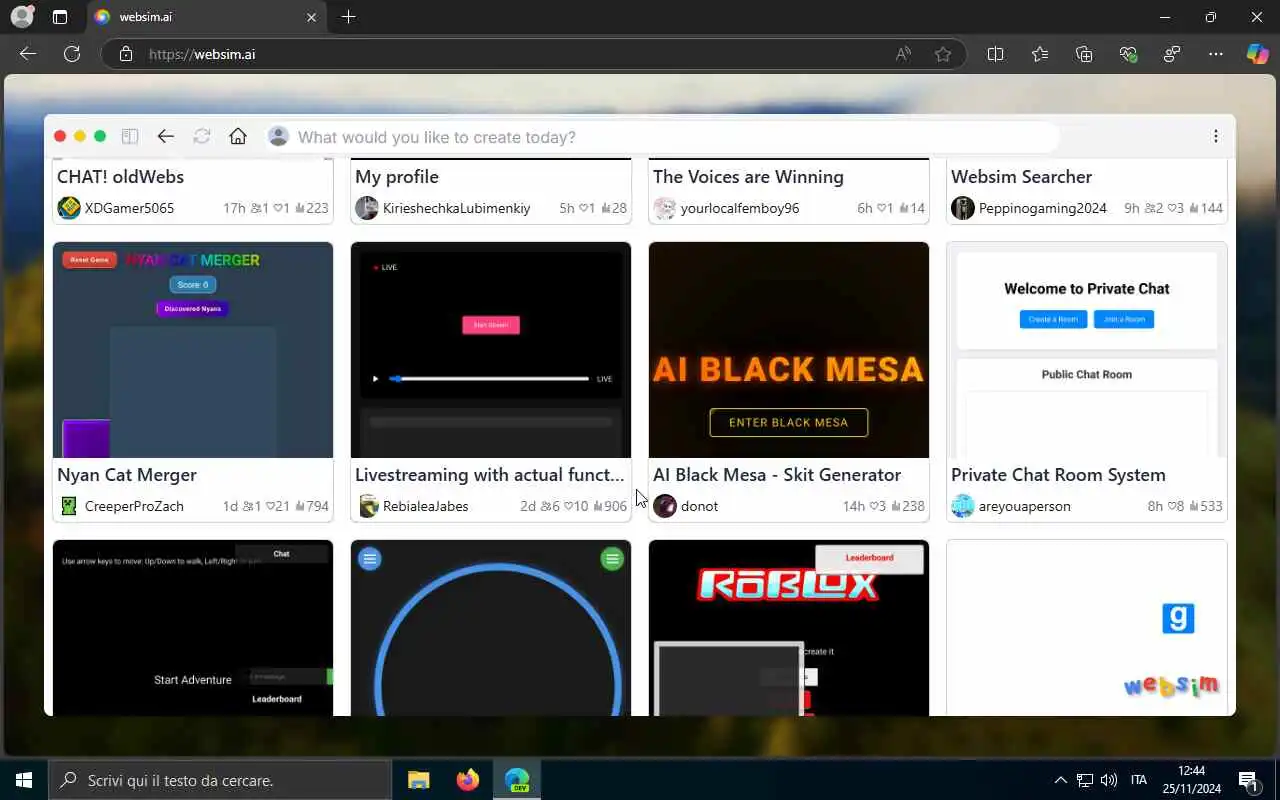
Task: Open the blue circle project thumbnail
Action: (x=491, y=628)
